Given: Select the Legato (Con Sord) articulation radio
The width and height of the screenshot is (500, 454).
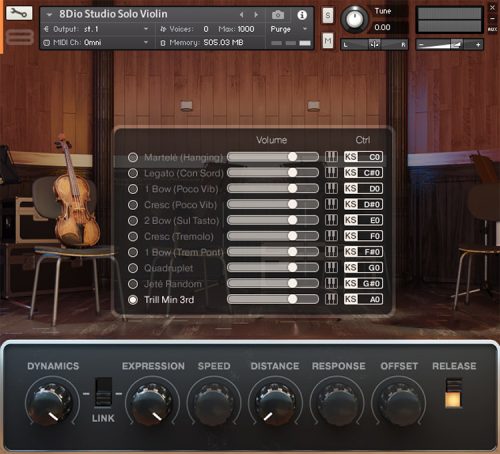Looking at the screenshot, I should click(133, 173).
